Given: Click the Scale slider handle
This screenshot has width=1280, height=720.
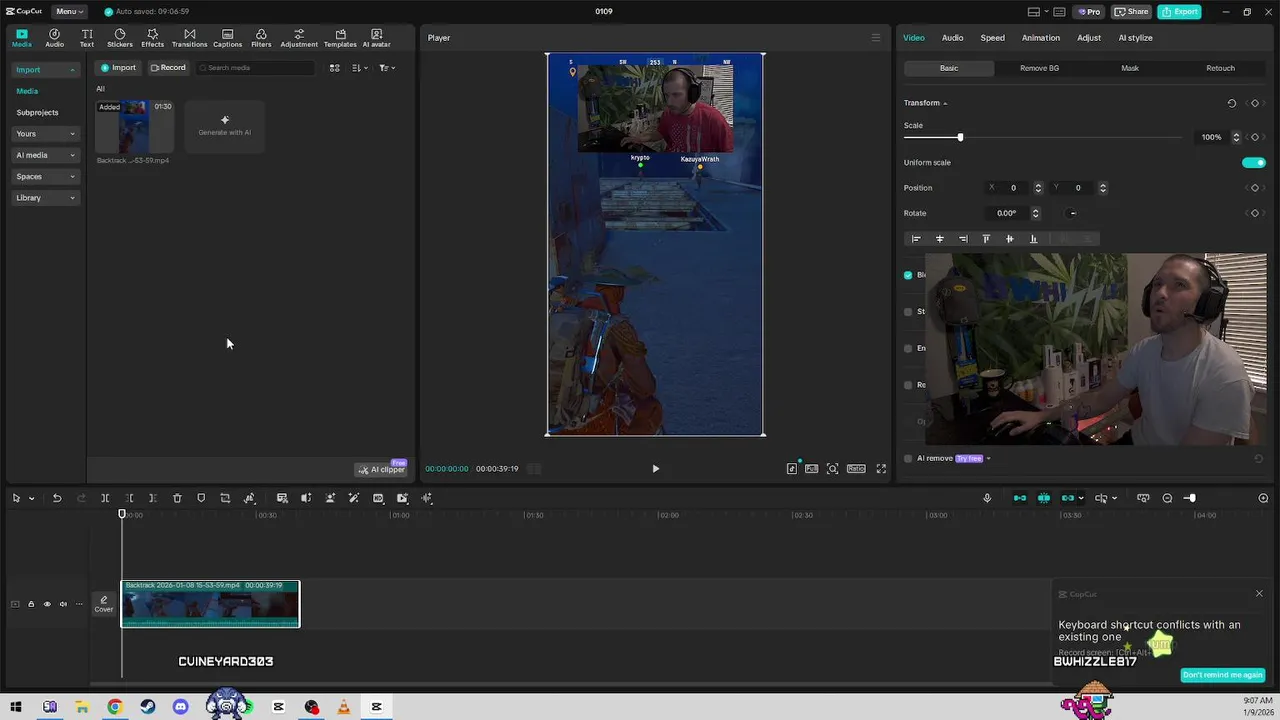Looking at the screenshot, I should pyautogui.click(x=960, y=137).
